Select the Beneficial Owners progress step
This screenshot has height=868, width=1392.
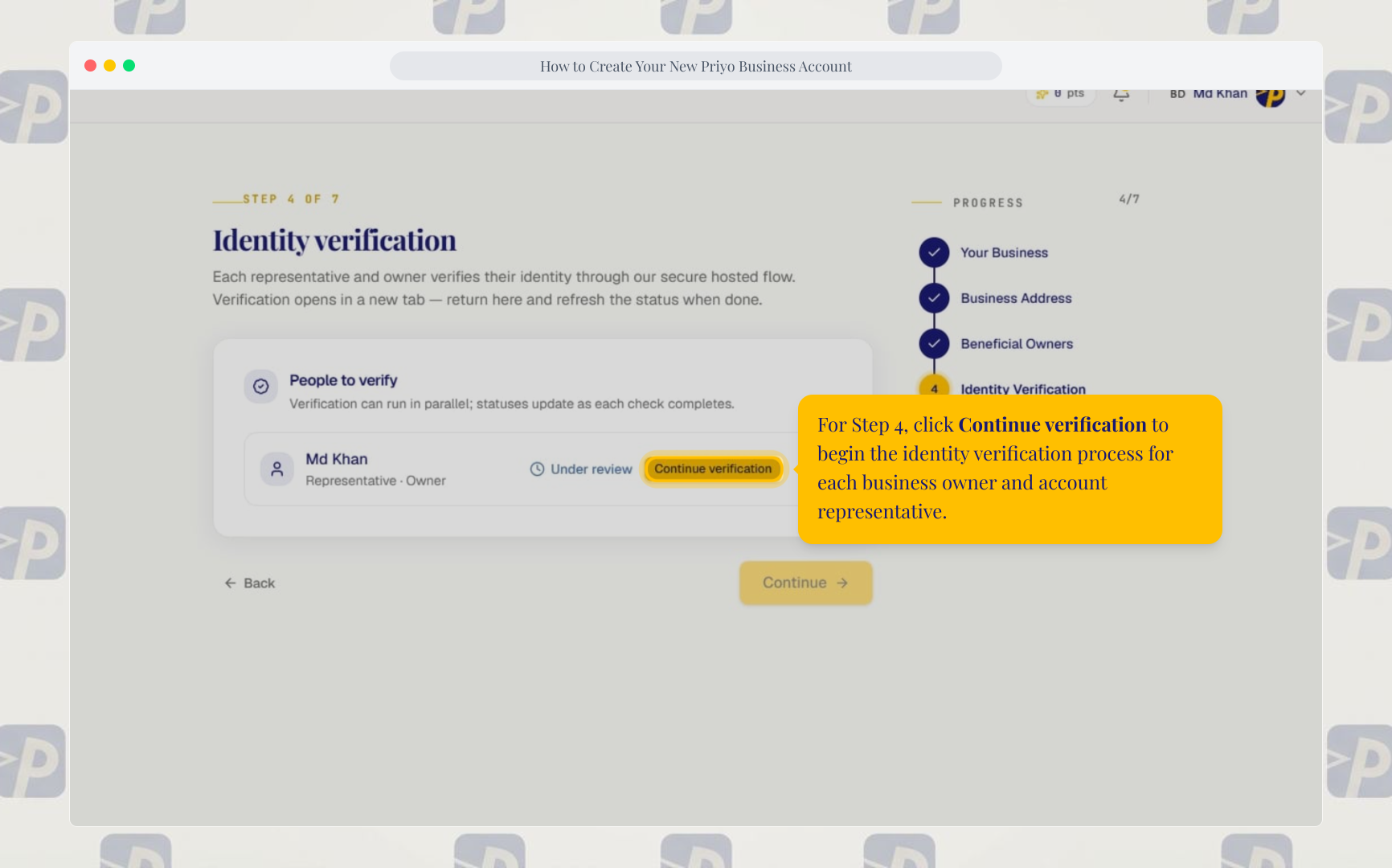(1017, 344)
